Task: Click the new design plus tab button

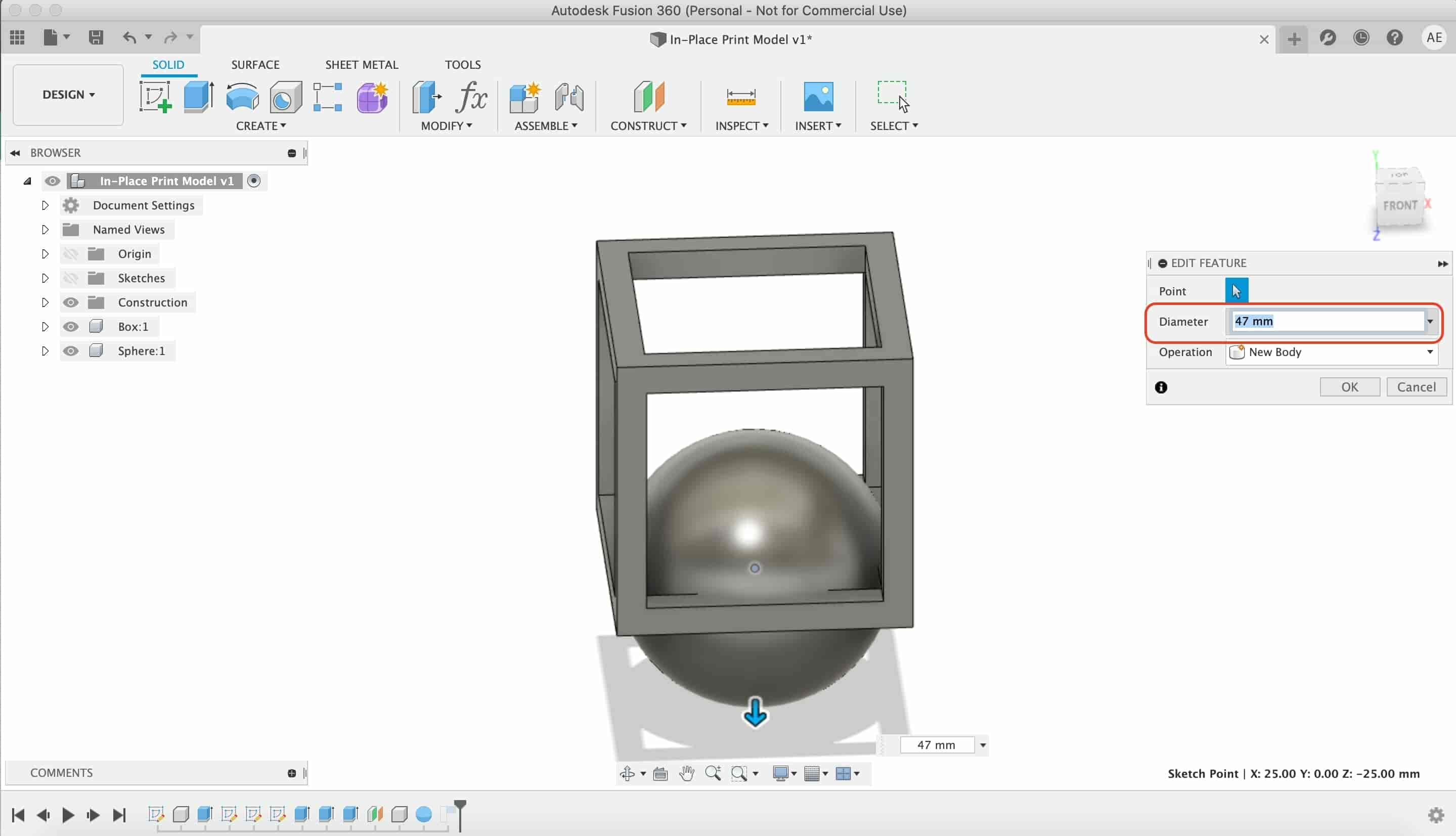Action: 1294,38
